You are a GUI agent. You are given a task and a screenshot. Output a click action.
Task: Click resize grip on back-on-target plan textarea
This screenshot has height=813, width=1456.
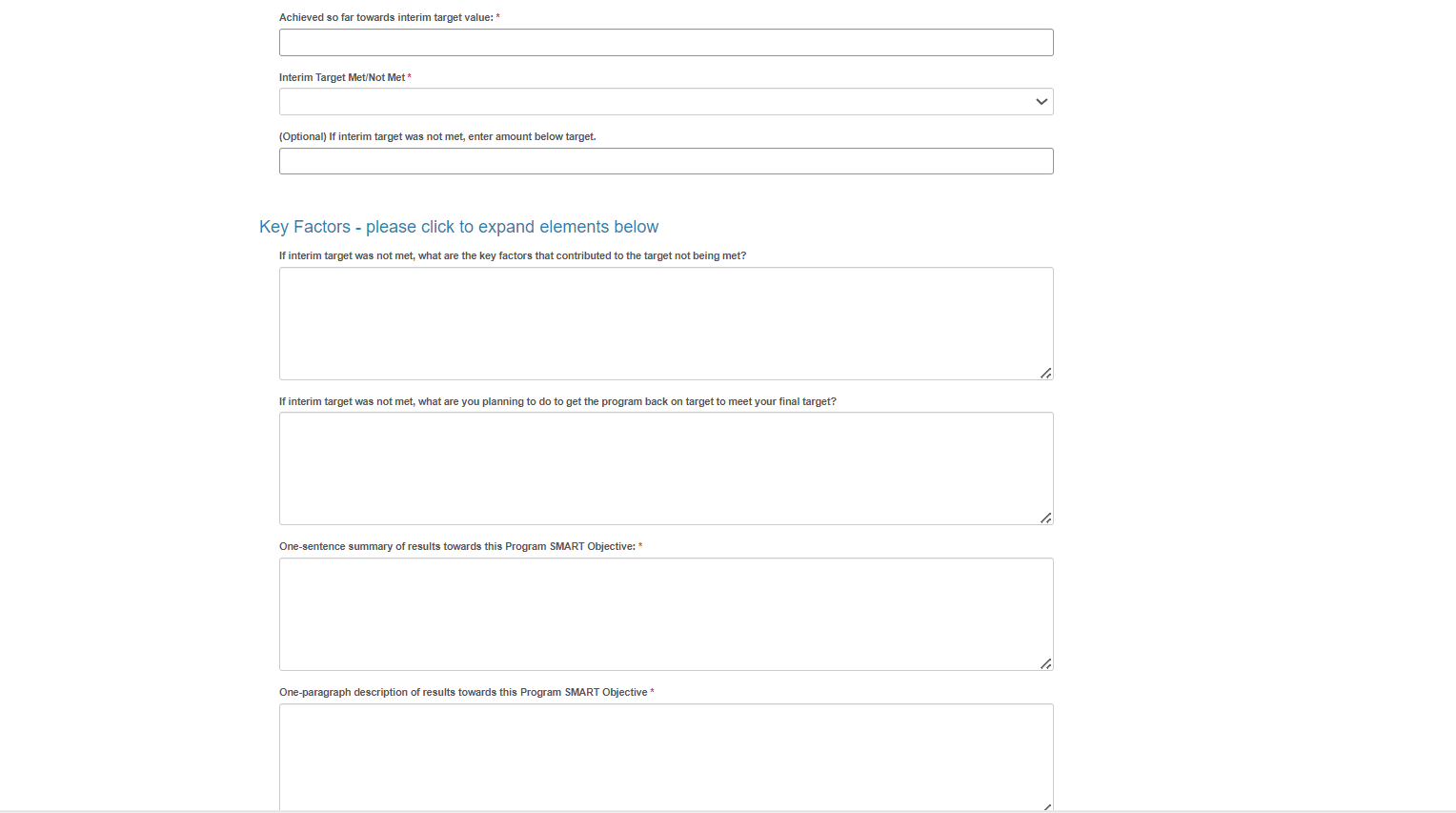tap(1045, 518)
